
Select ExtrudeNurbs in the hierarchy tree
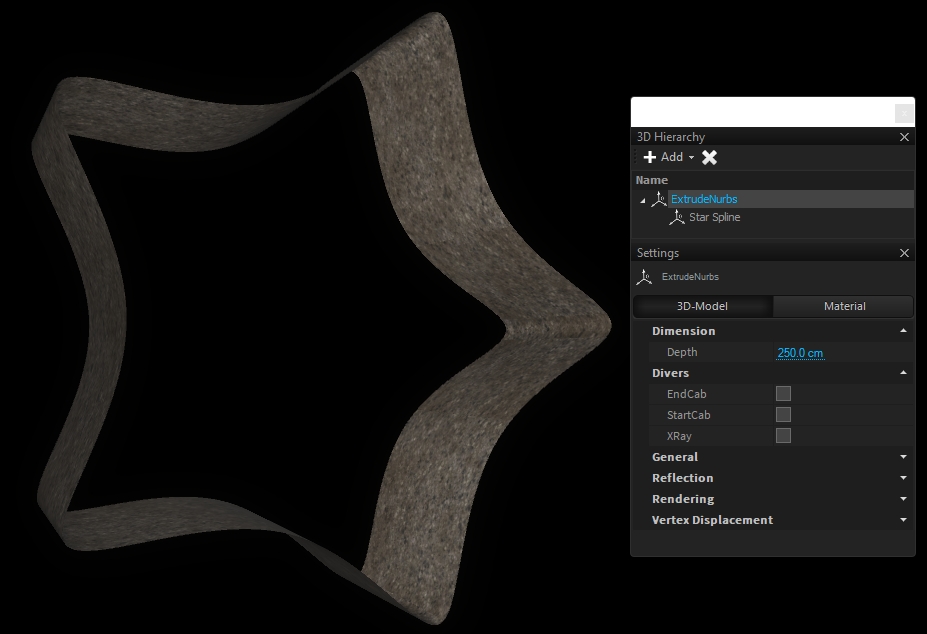[x=704, y=199]
